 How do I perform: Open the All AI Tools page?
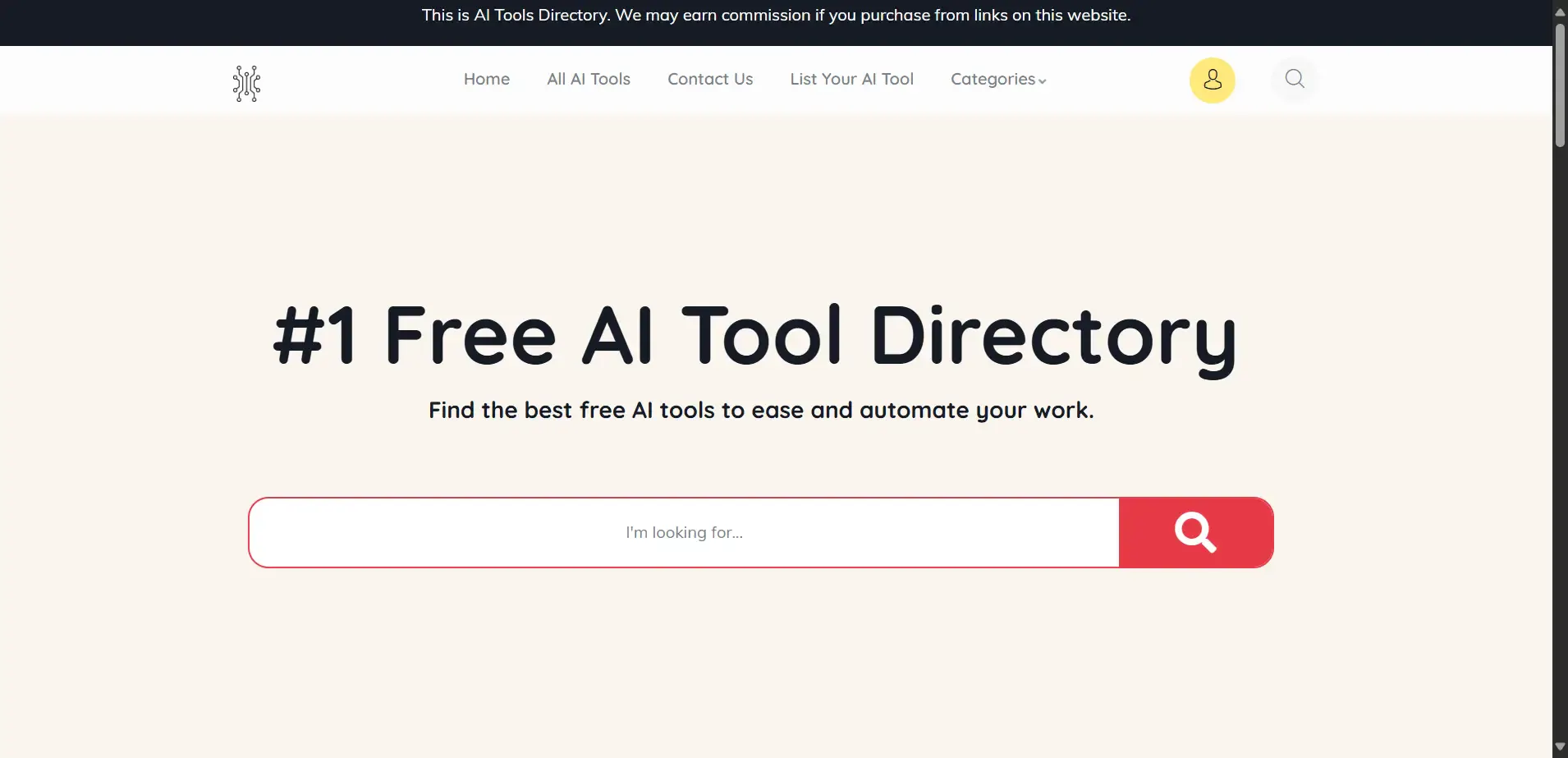(x=589, y=79)
